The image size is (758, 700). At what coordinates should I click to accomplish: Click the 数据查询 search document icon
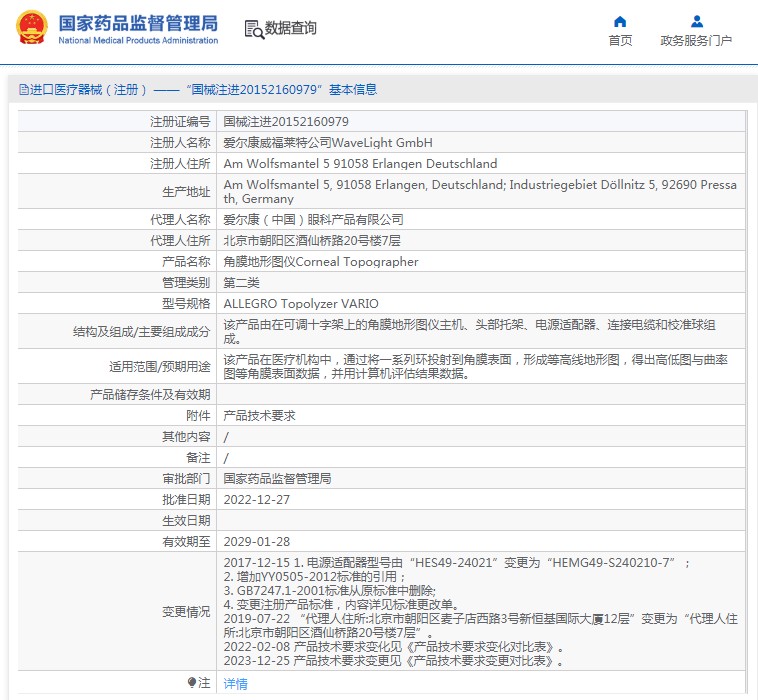click(253, 29)
